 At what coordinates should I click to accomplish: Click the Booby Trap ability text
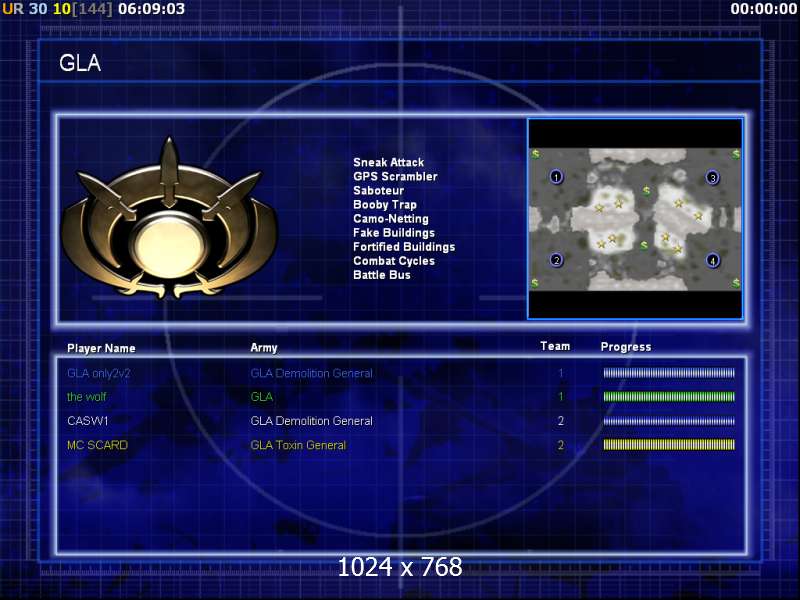click(x=385, y=205)
